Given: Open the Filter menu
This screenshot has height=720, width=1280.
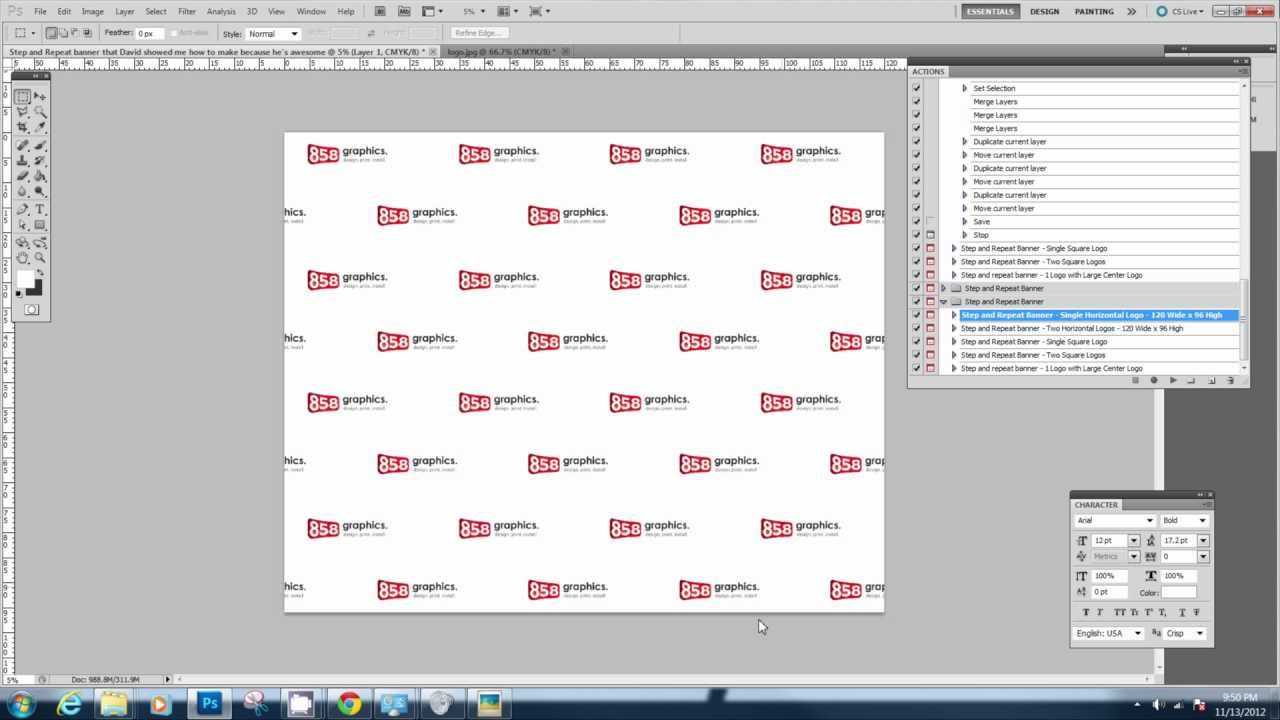Looking at the screenshot, I should [187, 11].
